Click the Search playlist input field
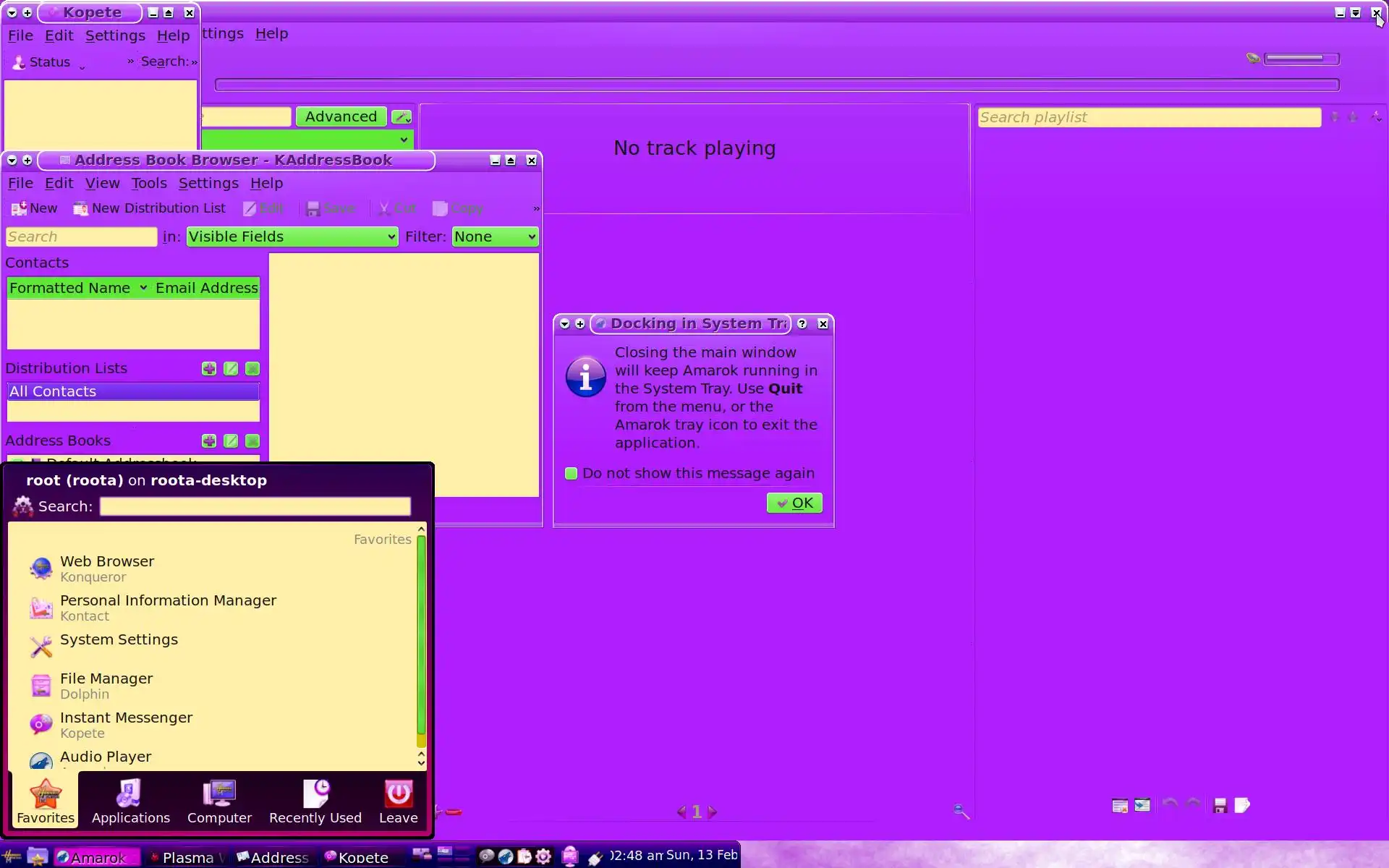 1148,117
